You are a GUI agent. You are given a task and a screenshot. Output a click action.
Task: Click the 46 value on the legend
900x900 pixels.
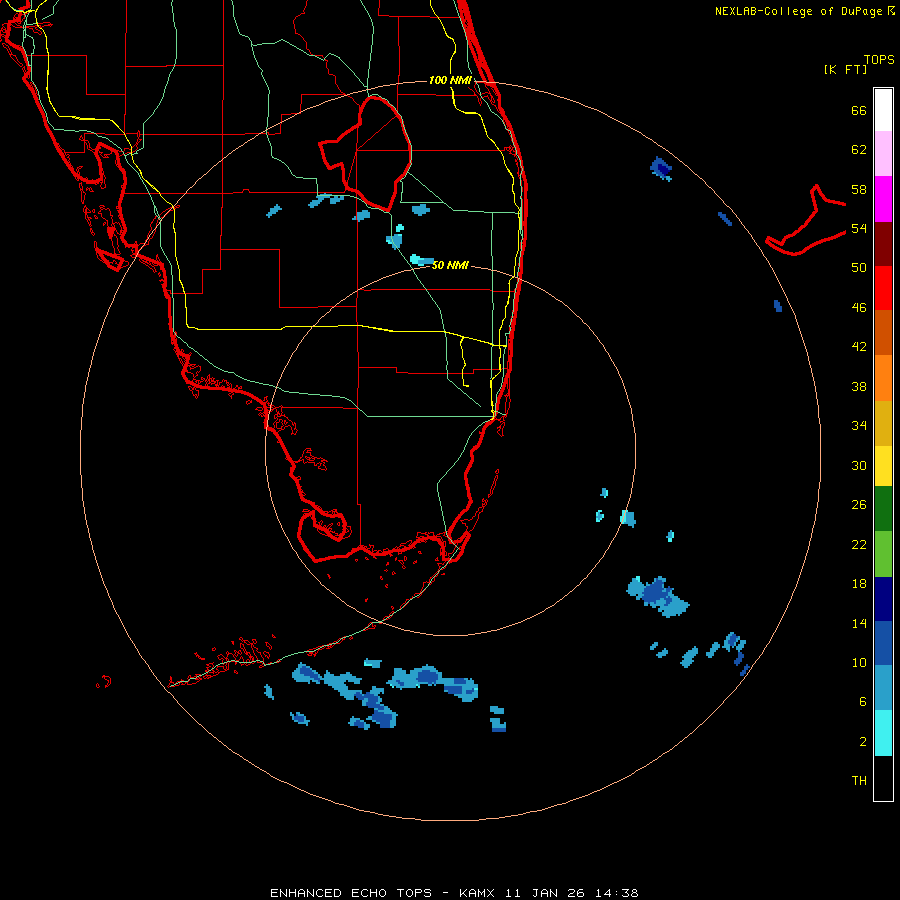tap(859, 308)
